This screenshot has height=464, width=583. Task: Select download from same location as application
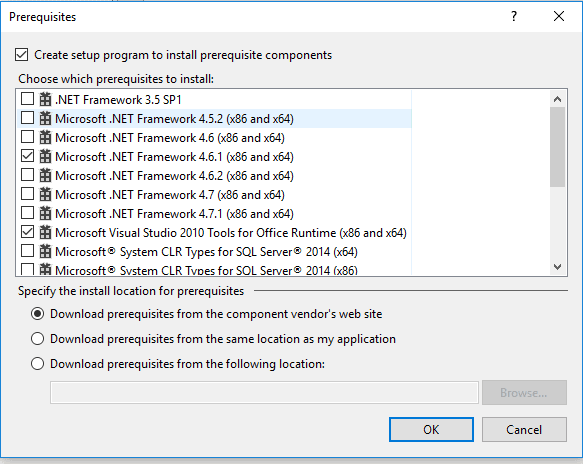[x=38, y=339]
